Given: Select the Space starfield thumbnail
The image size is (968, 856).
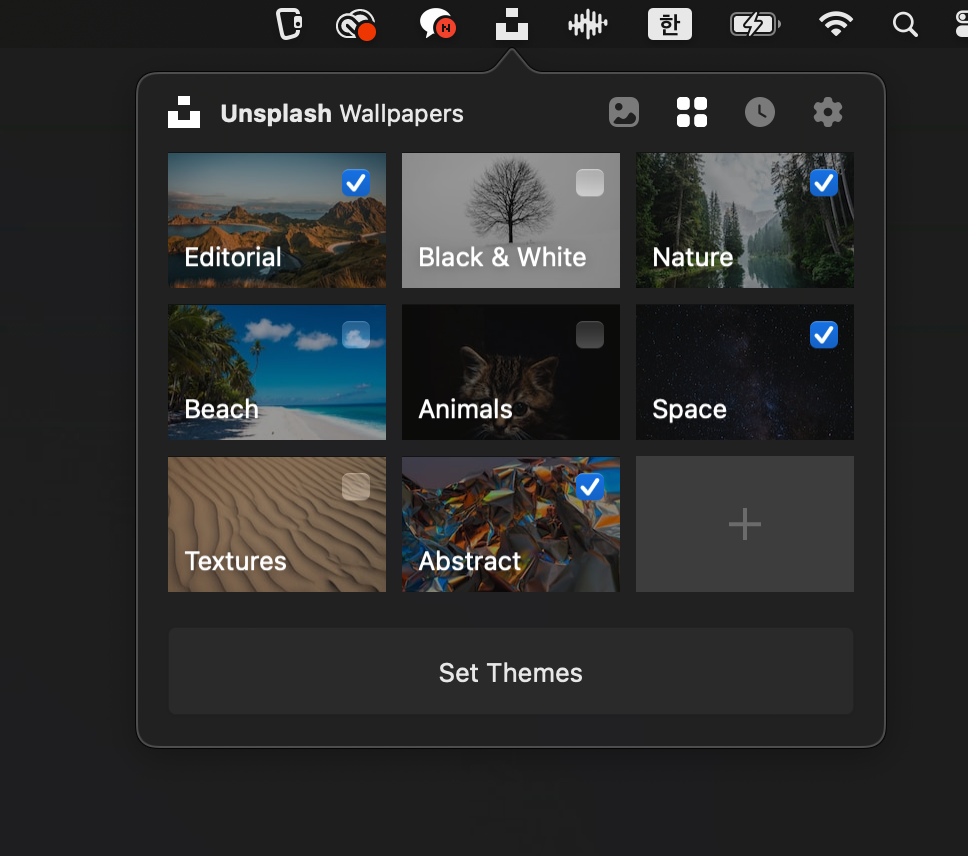Looking at the screenshot, I should point(745,372).
